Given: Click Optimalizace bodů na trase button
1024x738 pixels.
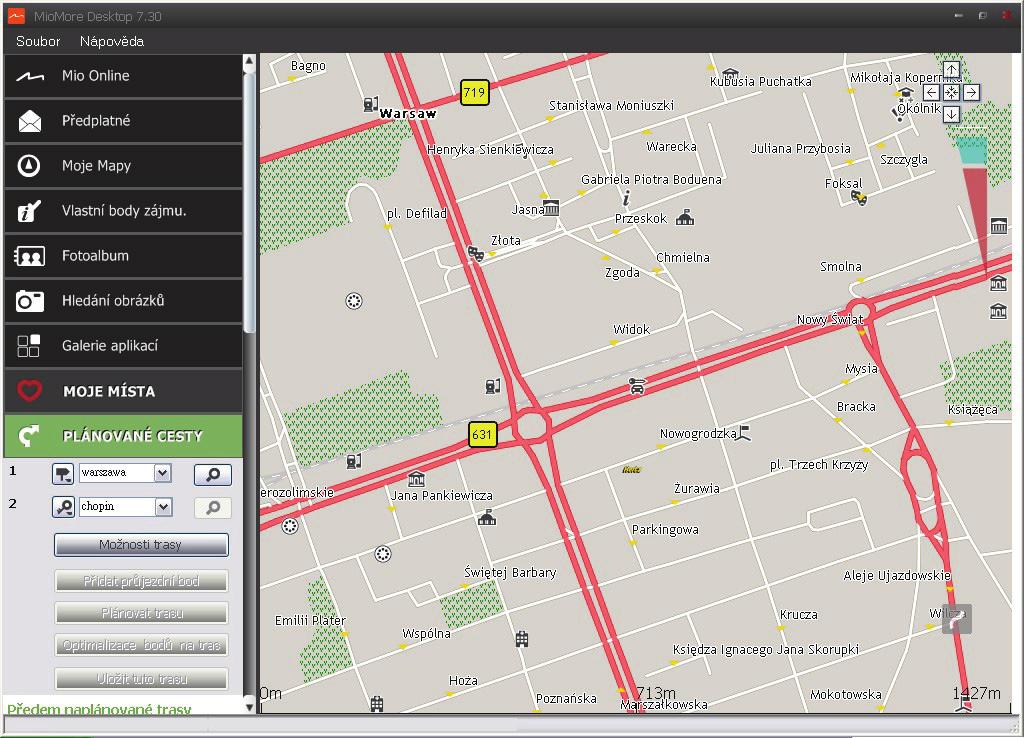Looking at the screenshot, I should 141,645.
